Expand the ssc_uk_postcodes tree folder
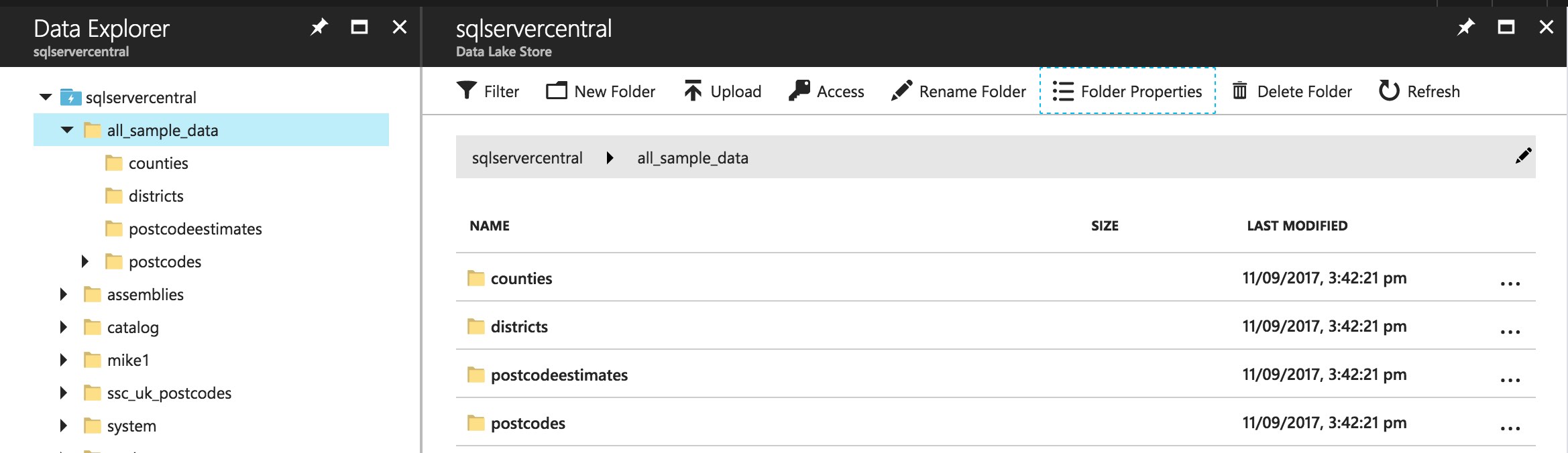Image resolution: width=1568 pixels, height=453 pixels. [x=64, y=393]
